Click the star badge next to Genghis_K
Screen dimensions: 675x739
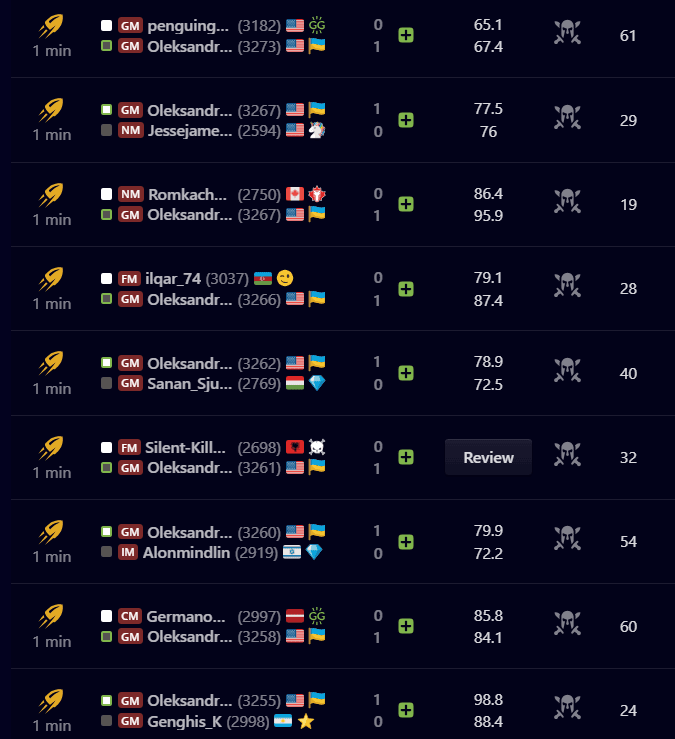pos(306,721)
